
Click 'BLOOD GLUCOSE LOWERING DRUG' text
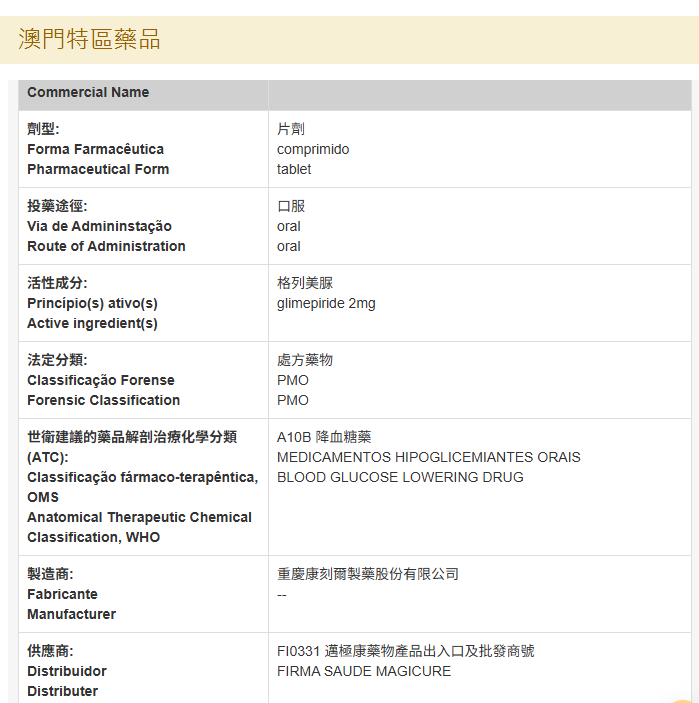coord(400,477)
